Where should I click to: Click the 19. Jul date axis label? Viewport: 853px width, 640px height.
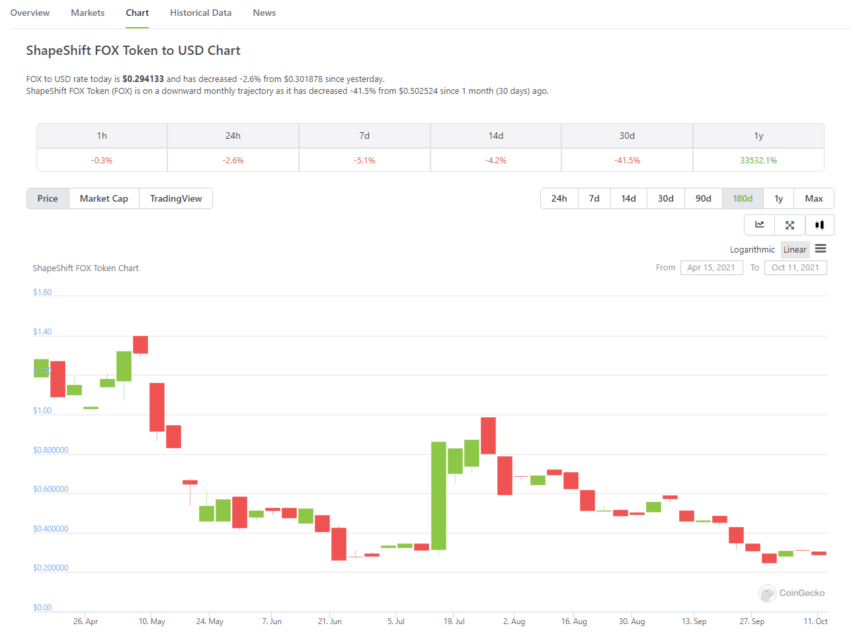coord(454,621)
